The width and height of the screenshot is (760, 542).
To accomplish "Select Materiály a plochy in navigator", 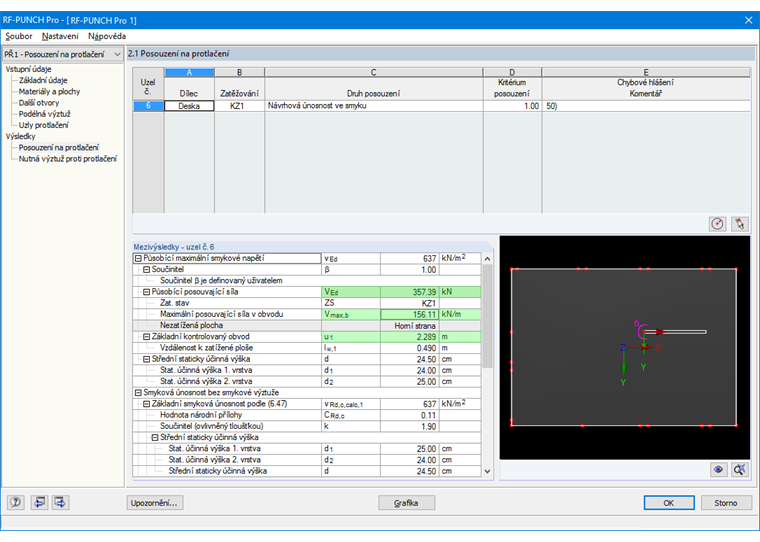I will 49,92.
